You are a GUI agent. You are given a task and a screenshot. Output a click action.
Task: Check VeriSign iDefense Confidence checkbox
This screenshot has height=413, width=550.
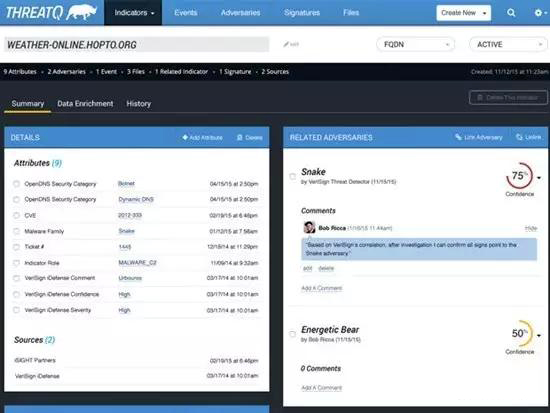(16, 294)
